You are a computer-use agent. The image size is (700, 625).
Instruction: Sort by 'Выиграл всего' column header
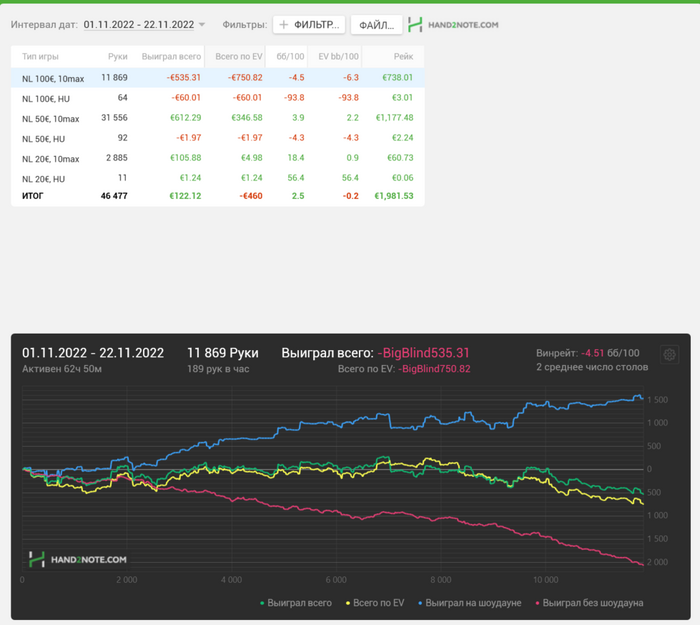pos(171,58)
